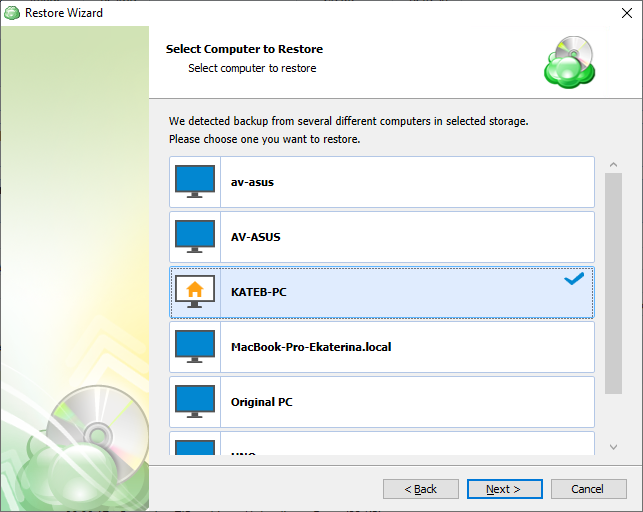Click the AV-ASUS uppercase monitor icon

(195, 237)
